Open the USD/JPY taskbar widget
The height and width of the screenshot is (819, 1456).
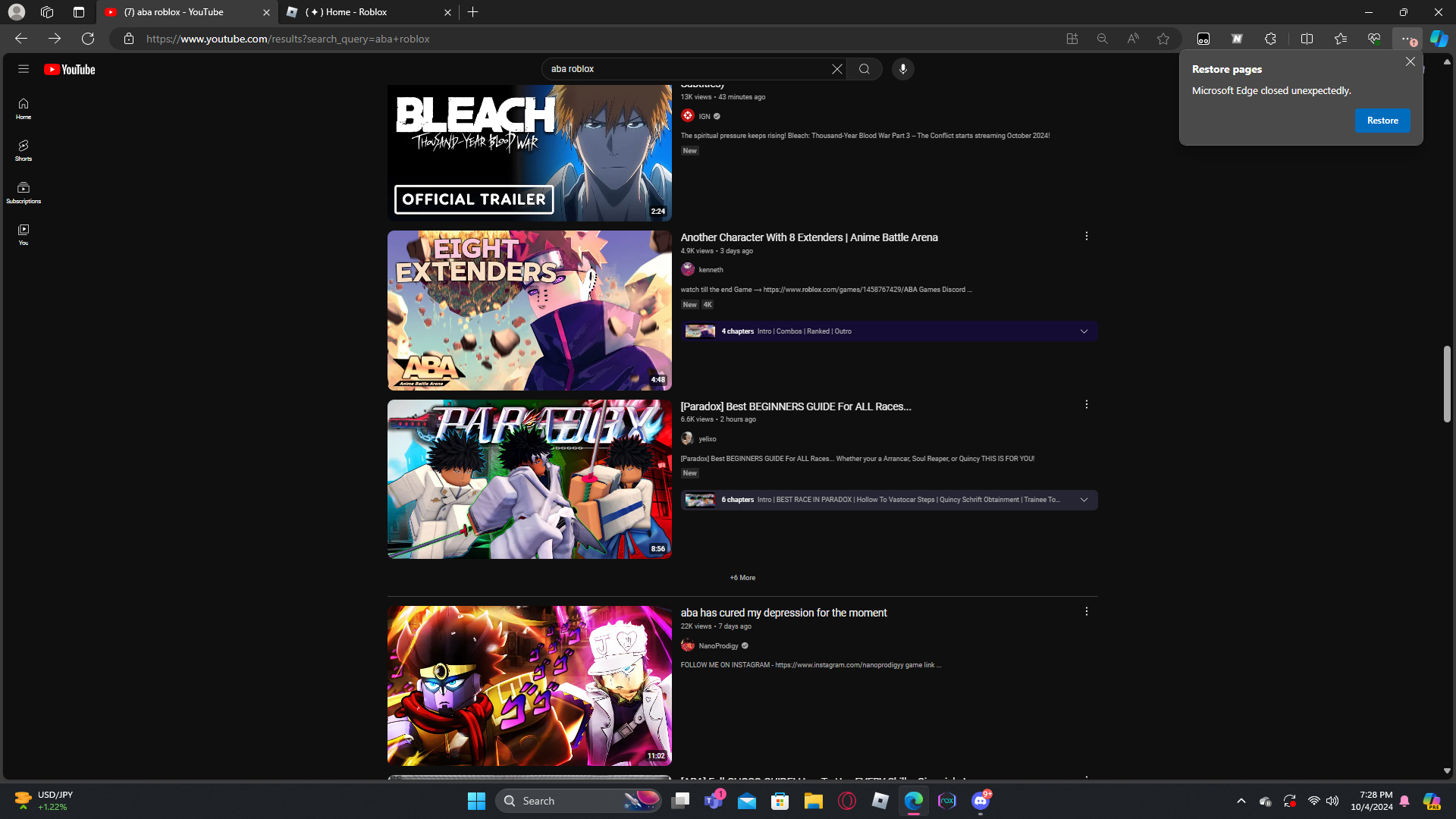tap(44, 801)
